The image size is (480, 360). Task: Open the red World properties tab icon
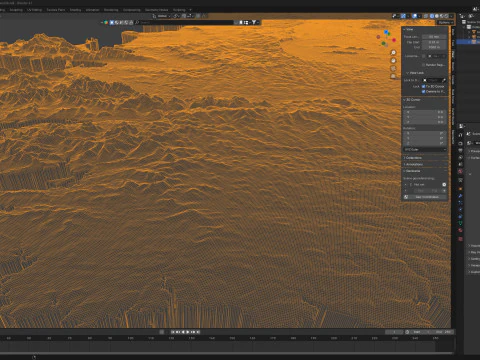coord(460,171)
